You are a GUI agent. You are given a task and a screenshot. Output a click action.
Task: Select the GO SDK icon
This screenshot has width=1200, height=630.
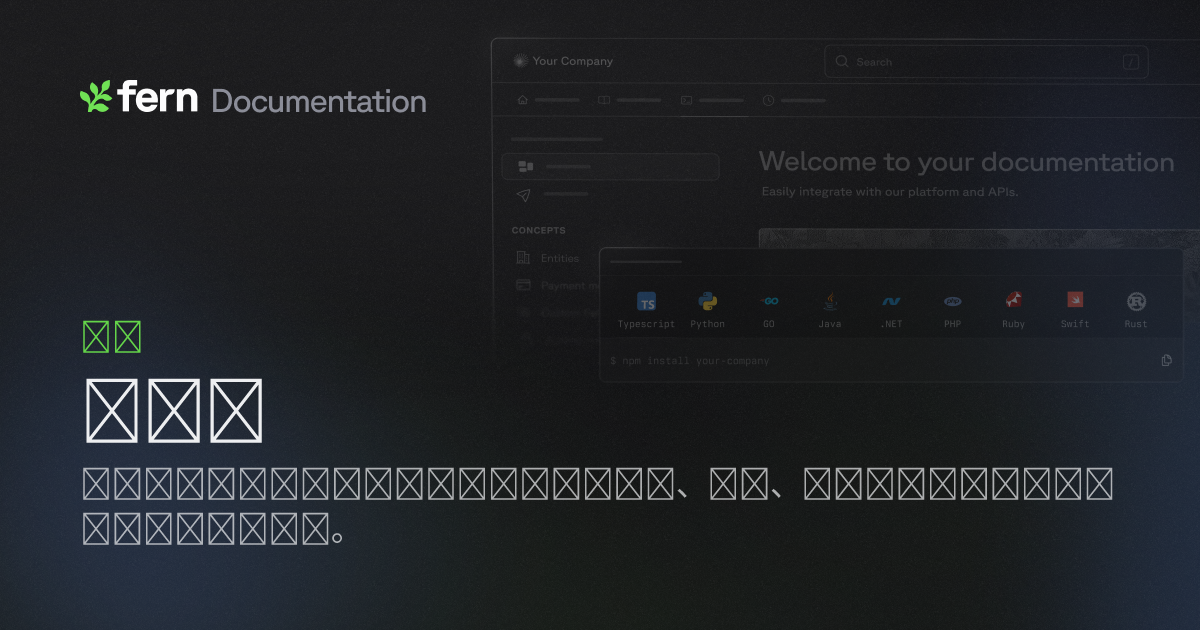click(769, 301)
